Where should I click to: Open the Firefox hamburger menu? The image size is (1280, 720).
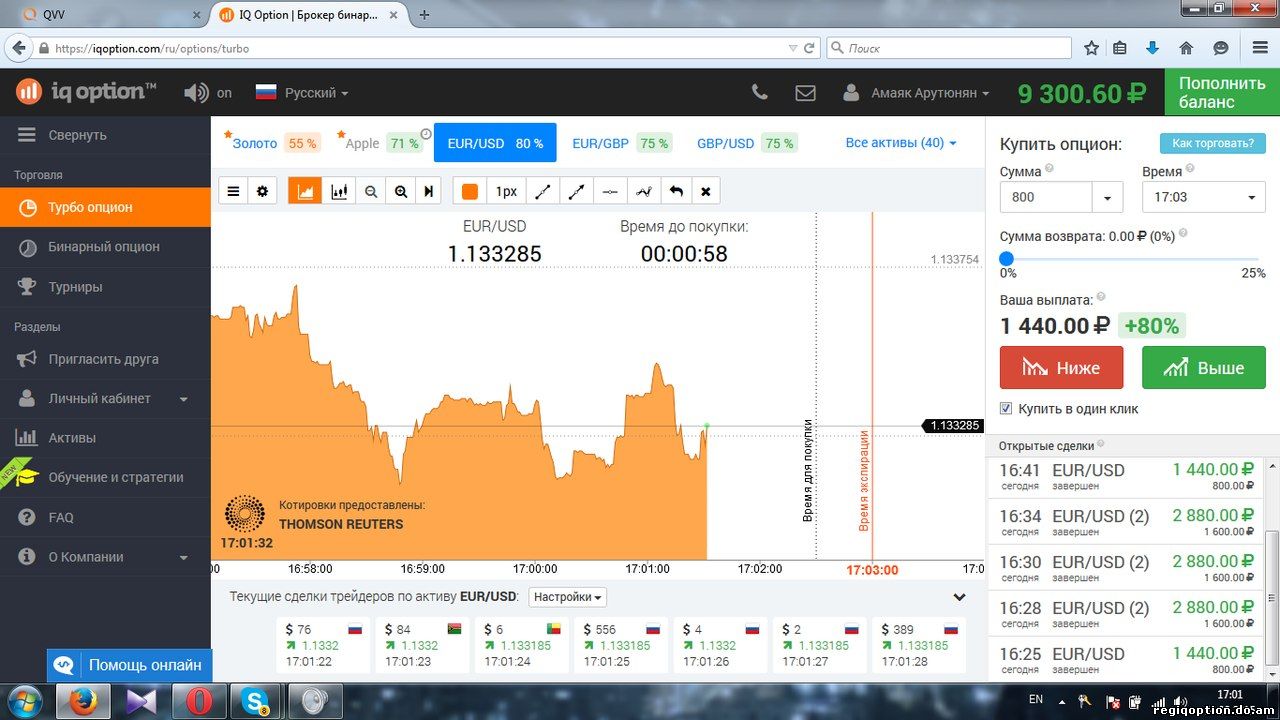[1258, 48]
